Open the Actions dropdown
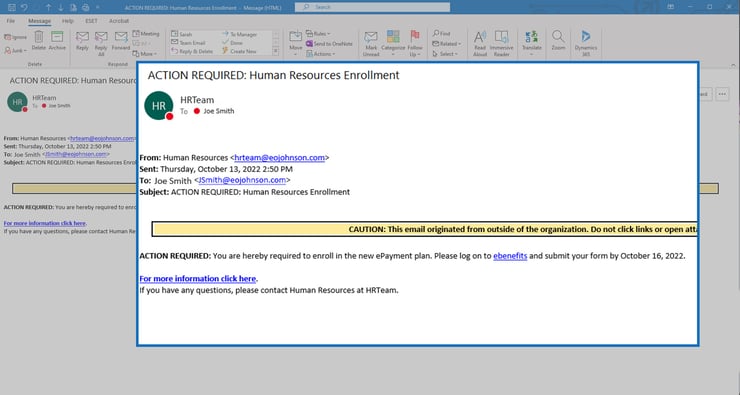This screenshot has height=395, width=740. click(320, 54)
